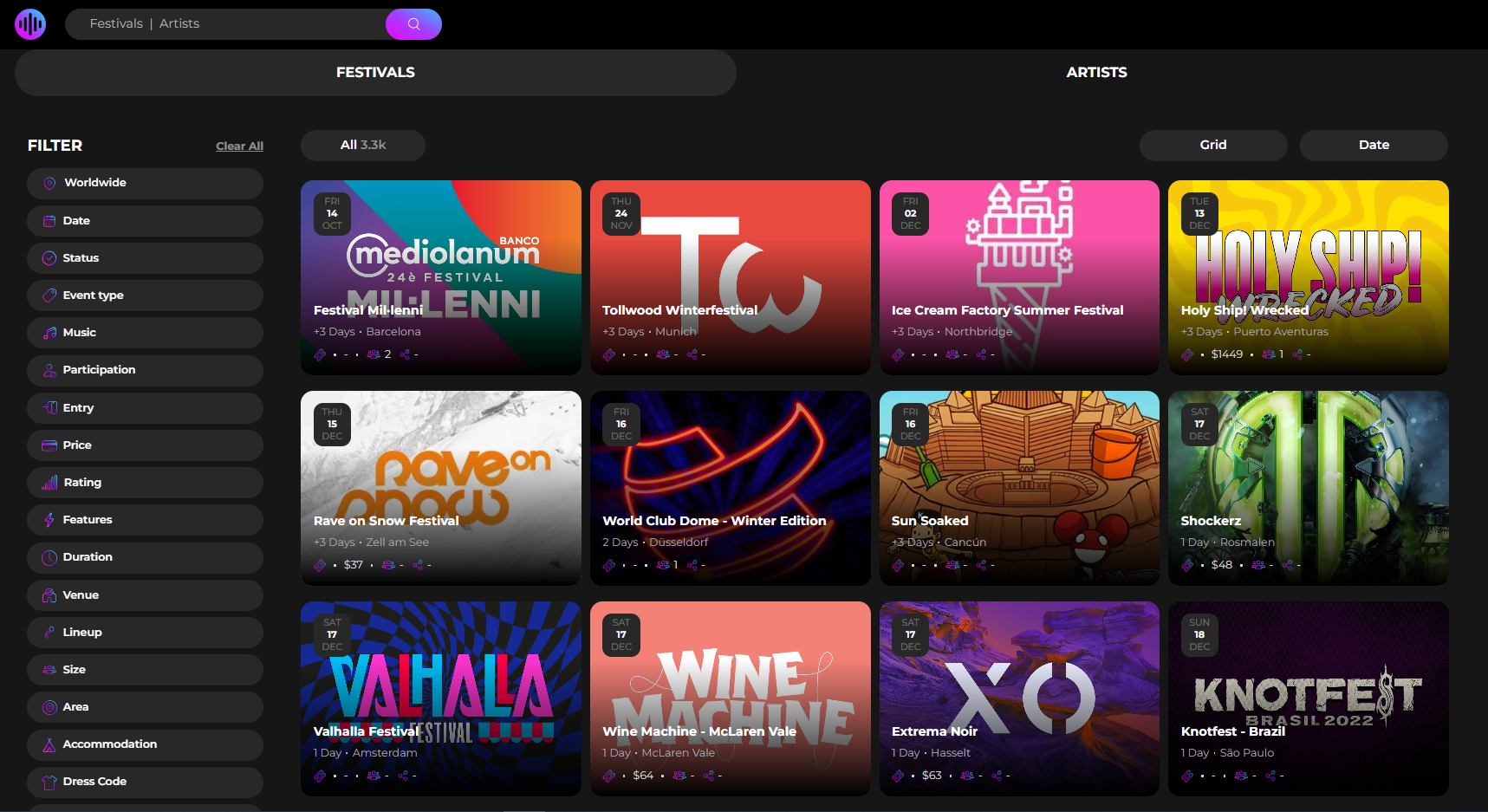This screenshot has width=1488, height=812.
Task: Open the Ice Cream Factory Summer Festival card
Action: [x=1019, y=277]
